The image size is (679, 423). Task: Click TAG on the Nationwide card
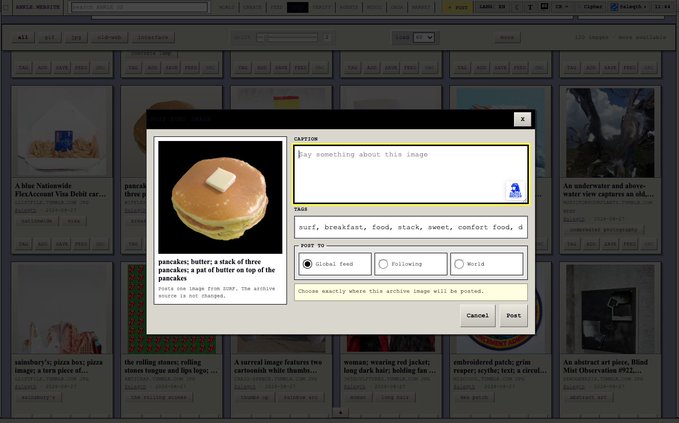[x=23, y=244]
